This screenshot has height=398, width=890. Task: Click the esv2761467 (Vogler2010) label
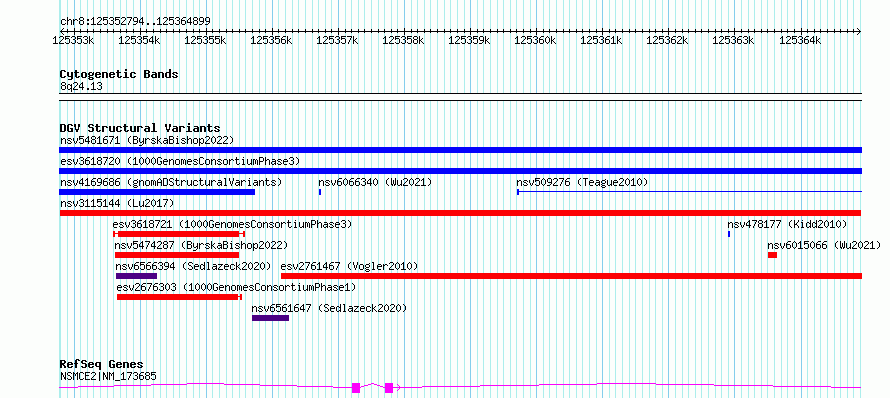pos(350,266)
